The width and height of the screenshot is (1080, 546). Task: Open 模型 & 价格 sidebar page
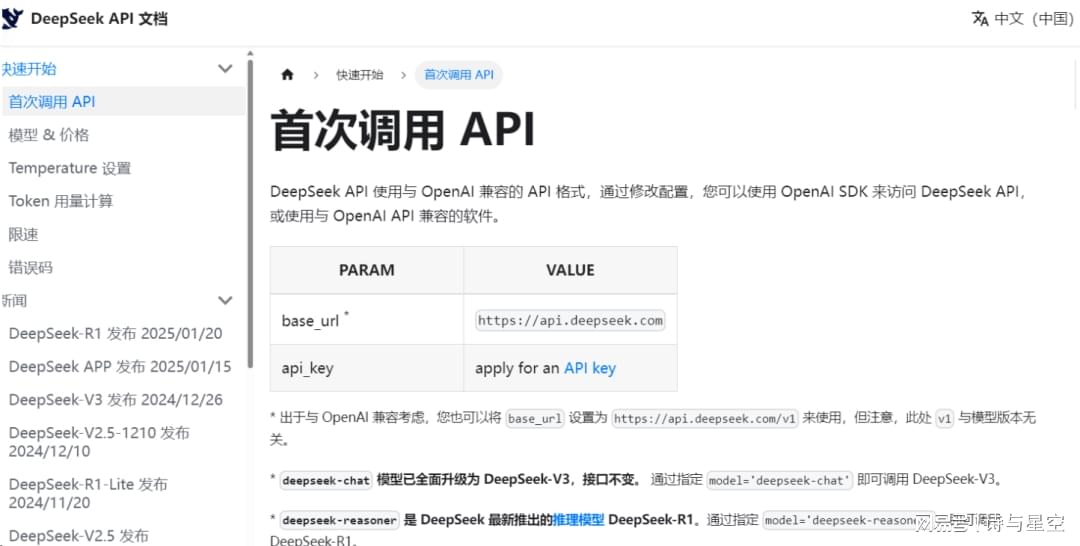pos(49,135)
